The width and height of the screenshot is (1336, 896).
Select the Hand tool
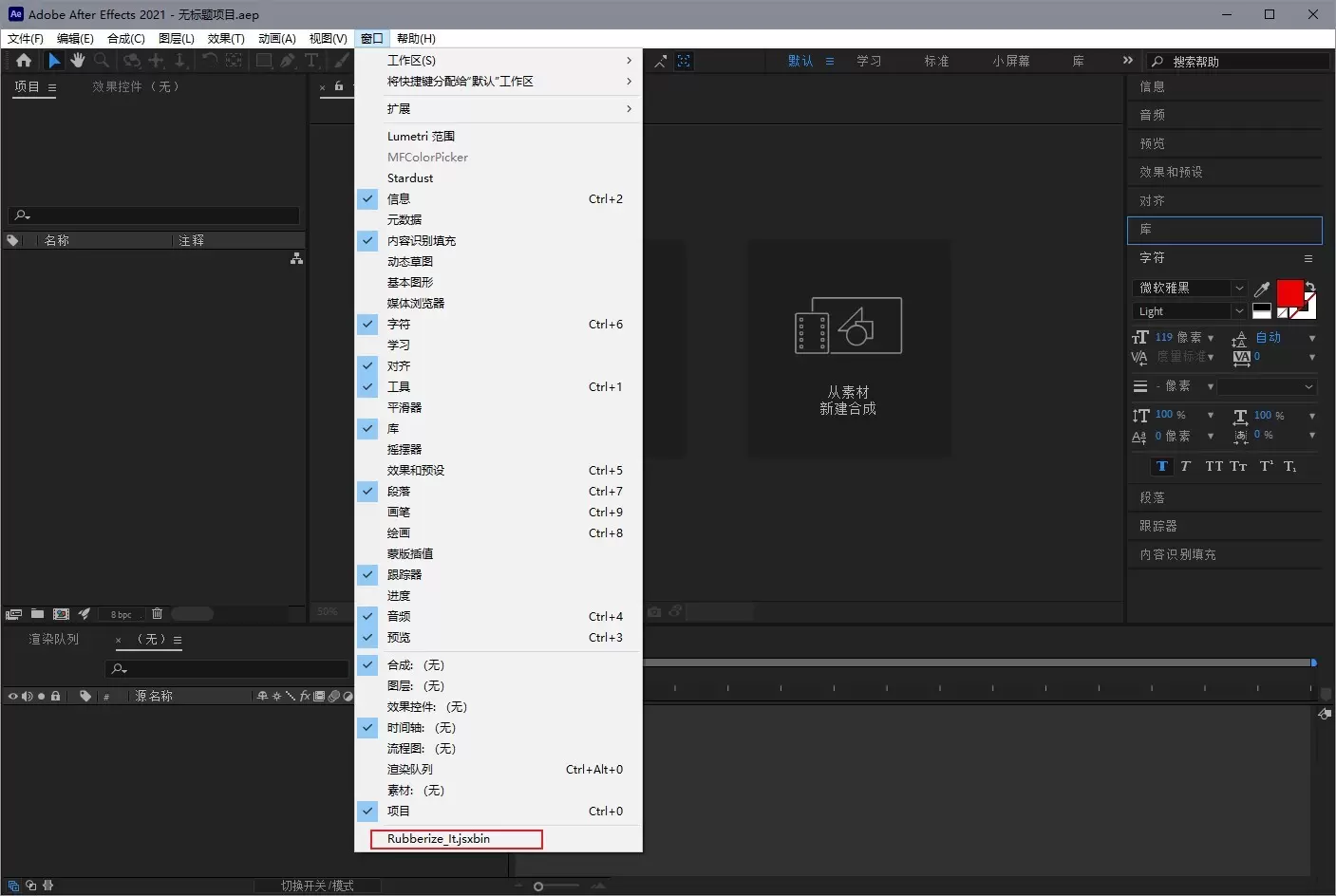click(77, 61)
